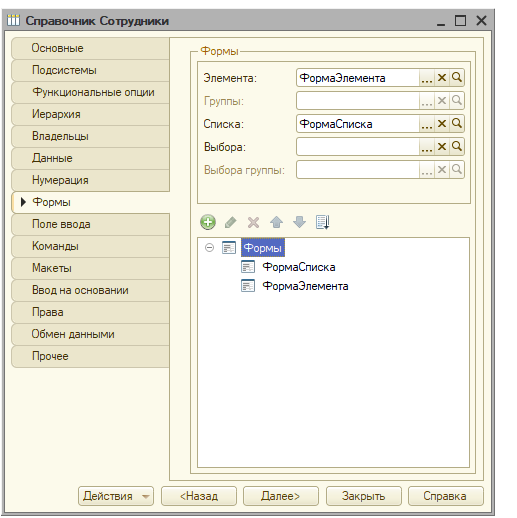Click the Далее> button

[281, 496]
